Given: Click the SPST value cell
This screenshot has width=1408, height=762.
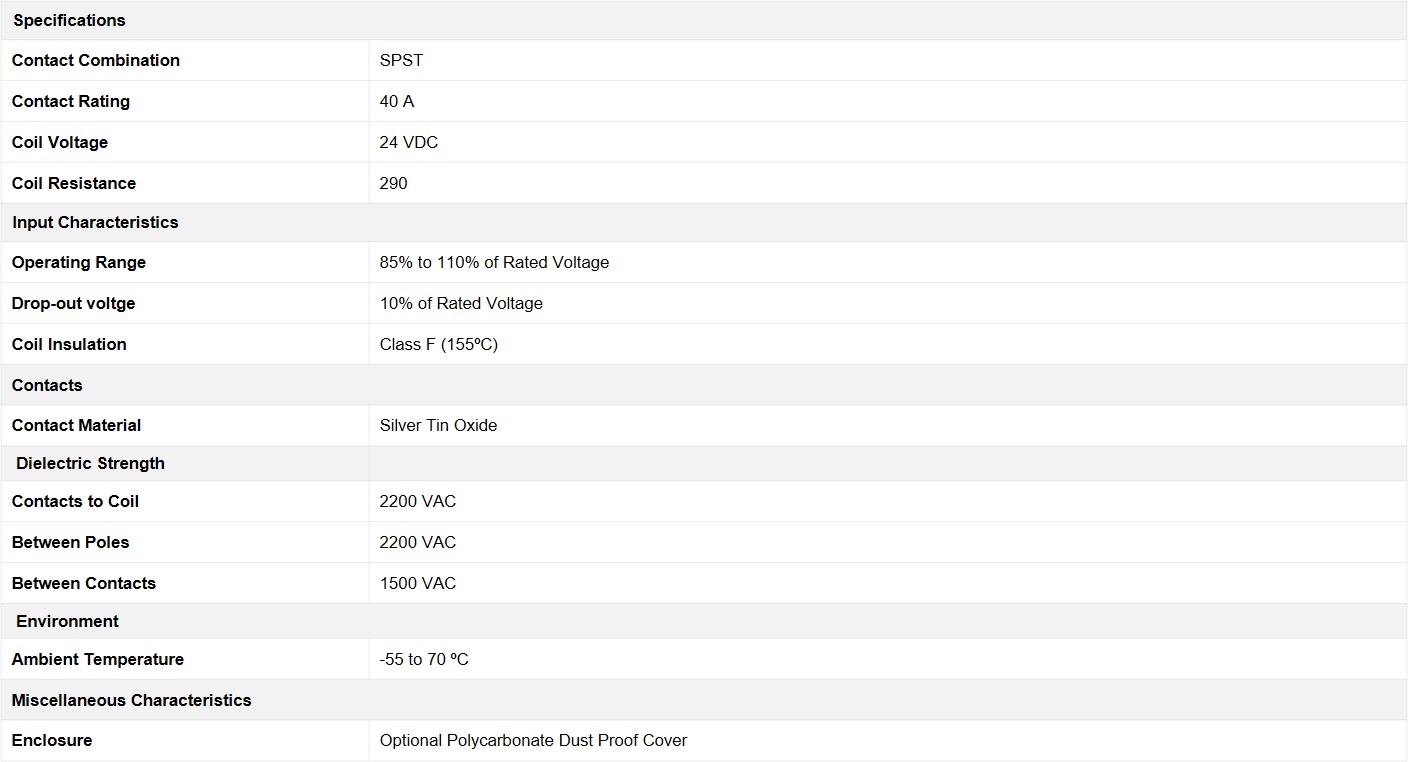Looking at the screenshot, I should pos(401,60).
